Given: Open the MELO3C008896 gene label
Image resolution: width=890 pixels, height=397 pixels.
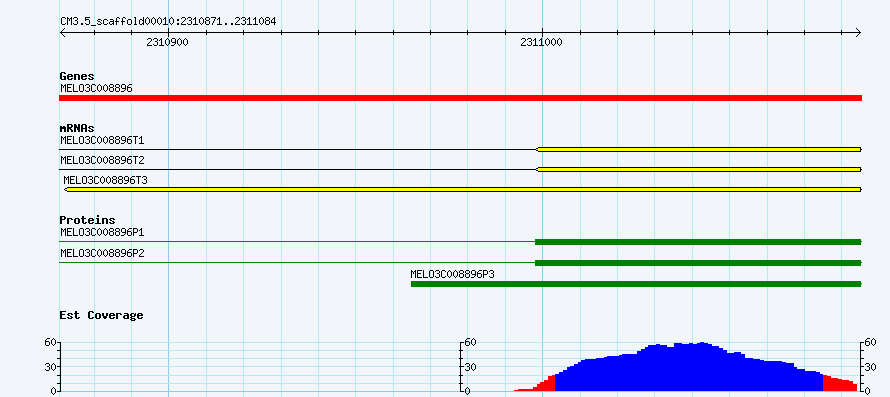Looking at the screenshot, I should coord(96,88).
